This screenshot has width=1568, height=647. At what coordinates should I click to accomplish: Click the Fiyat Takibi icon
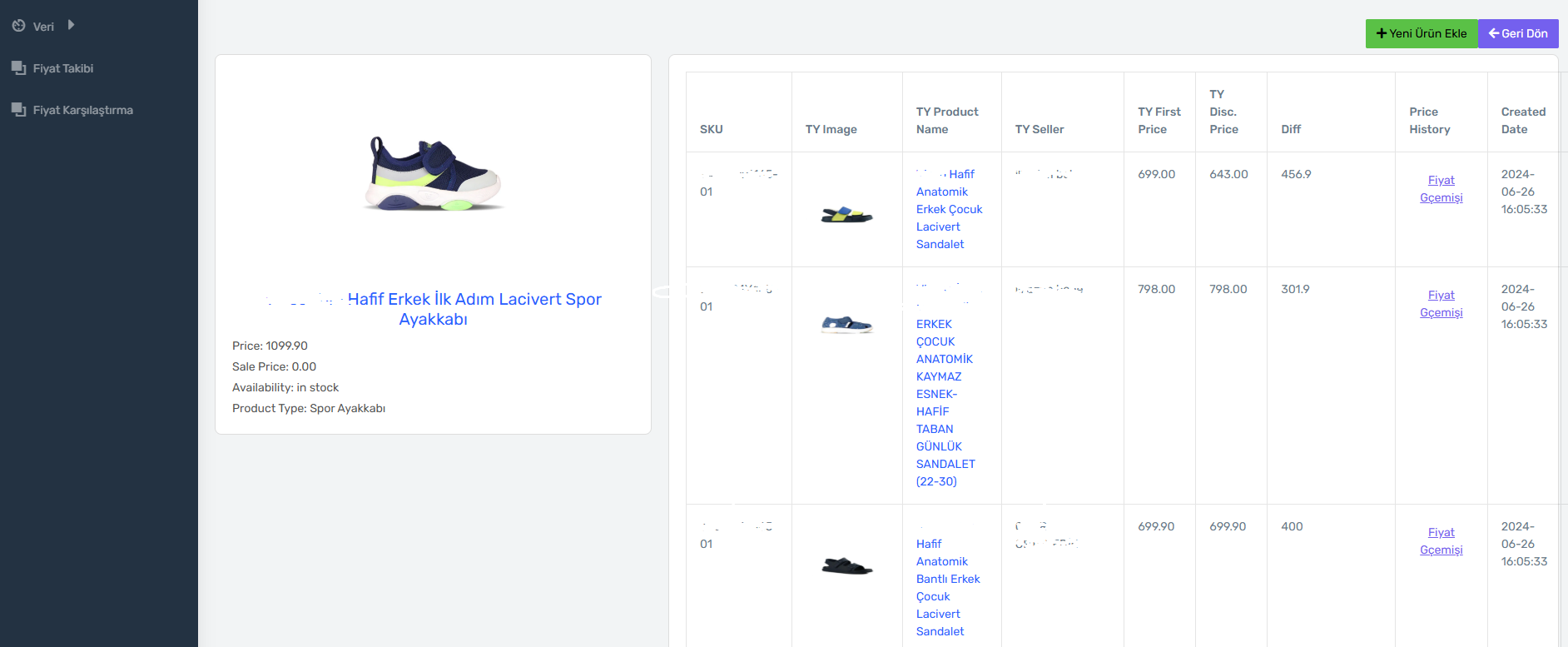click(x=18, y=67)
